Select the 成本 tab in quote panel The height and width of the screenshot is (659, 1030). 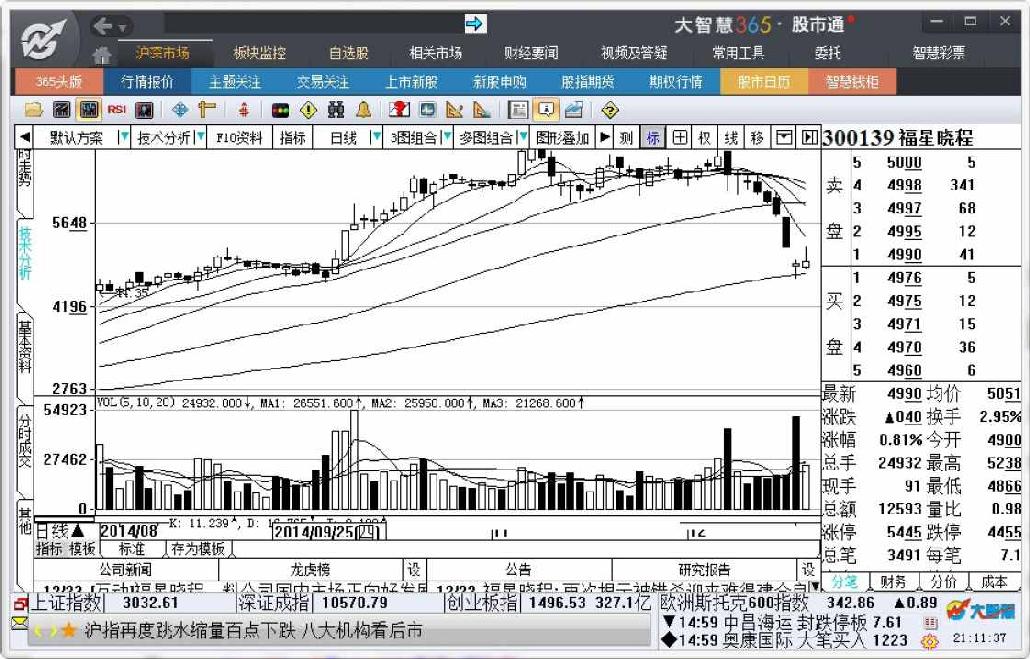pos(994,581)
